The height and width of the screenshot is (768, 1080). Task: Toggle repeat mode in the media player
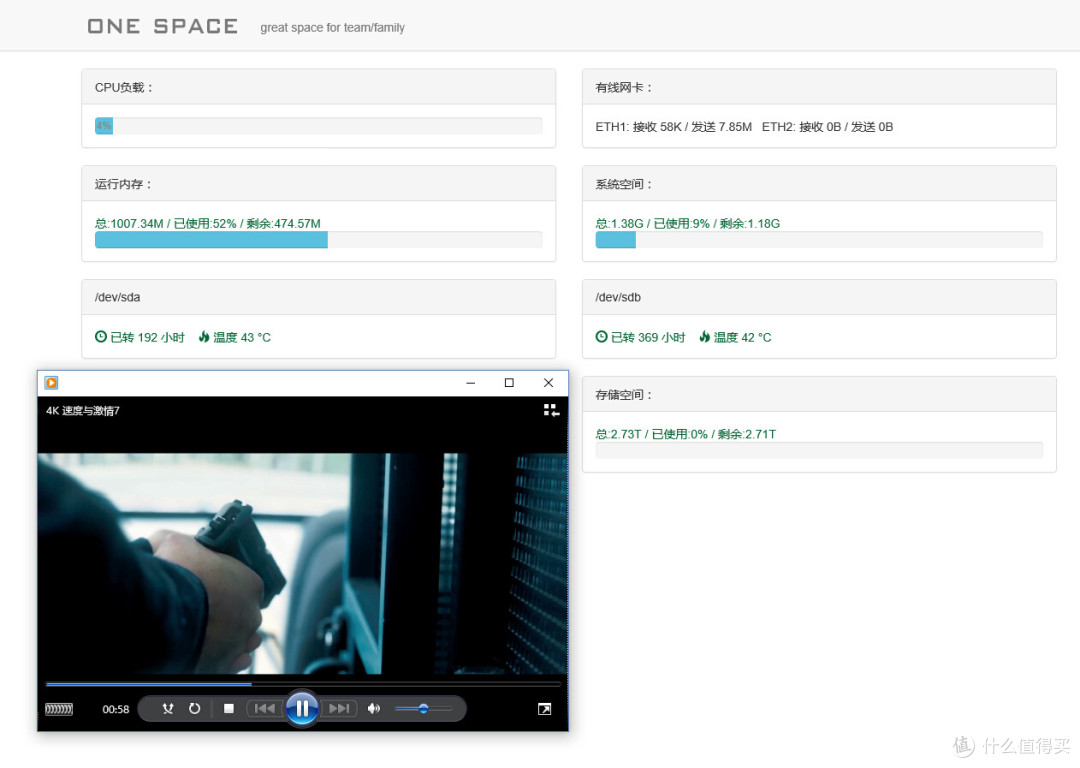coord(194,708)
